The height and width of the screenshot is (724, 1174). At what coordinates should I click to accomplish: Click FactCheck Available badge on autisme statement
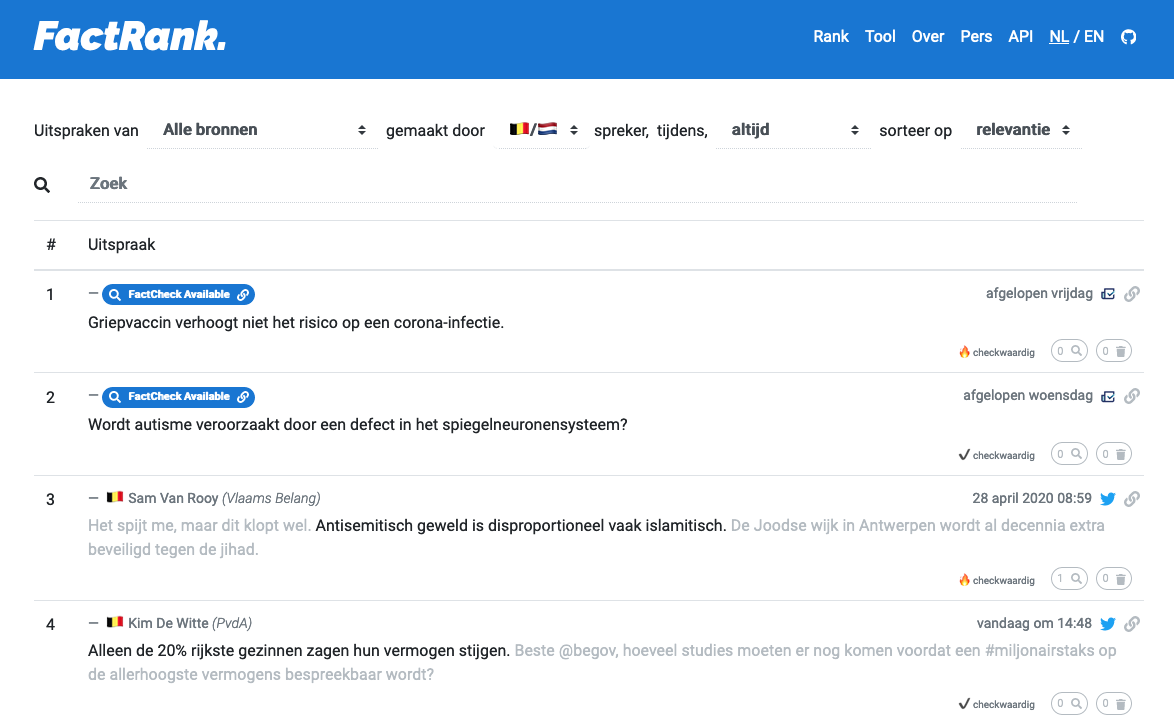point(178,396)
